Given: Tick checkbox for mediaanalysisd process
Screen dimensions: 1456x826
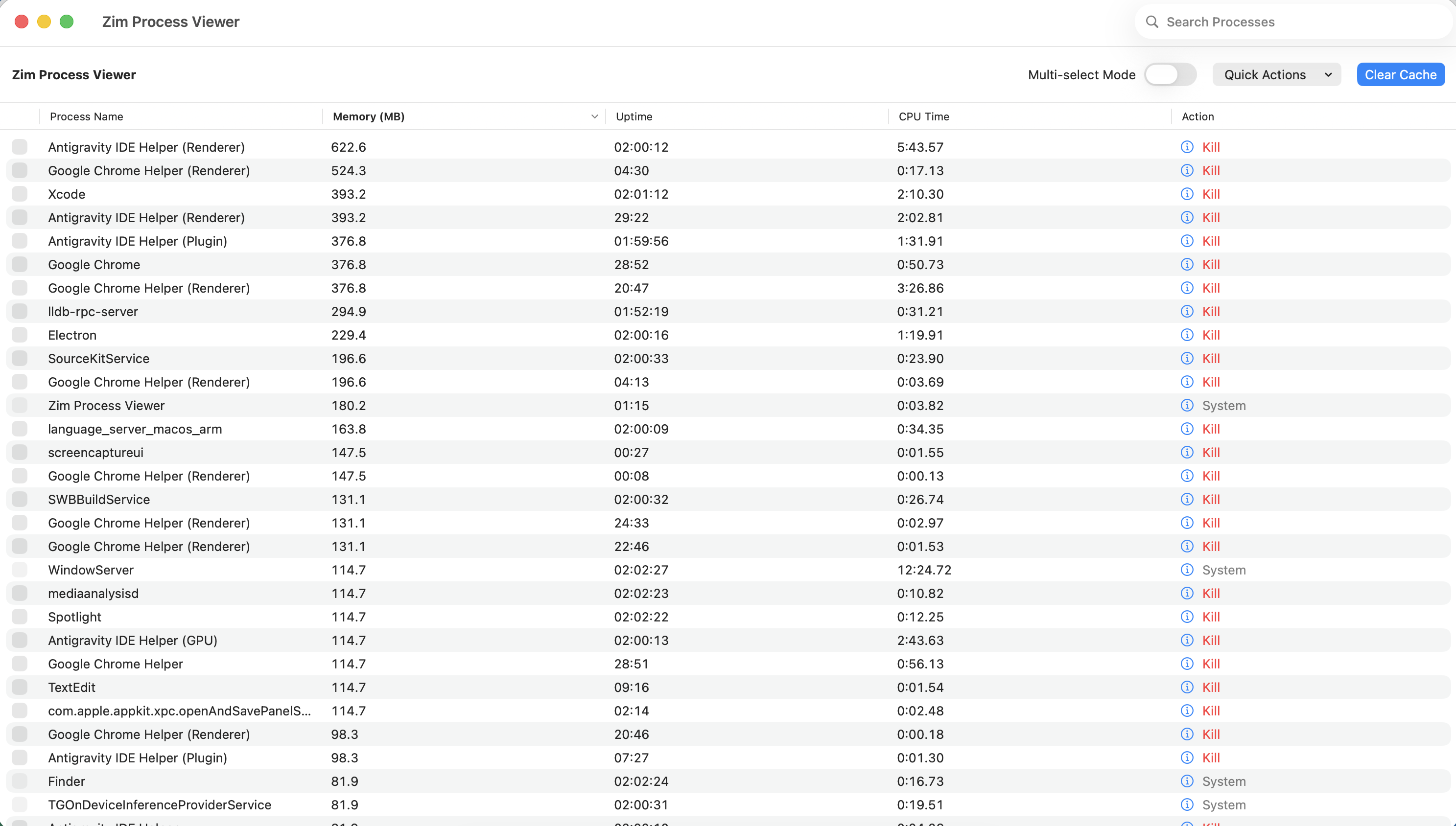Looking at the screenshot, I should (x=20, y=594).
